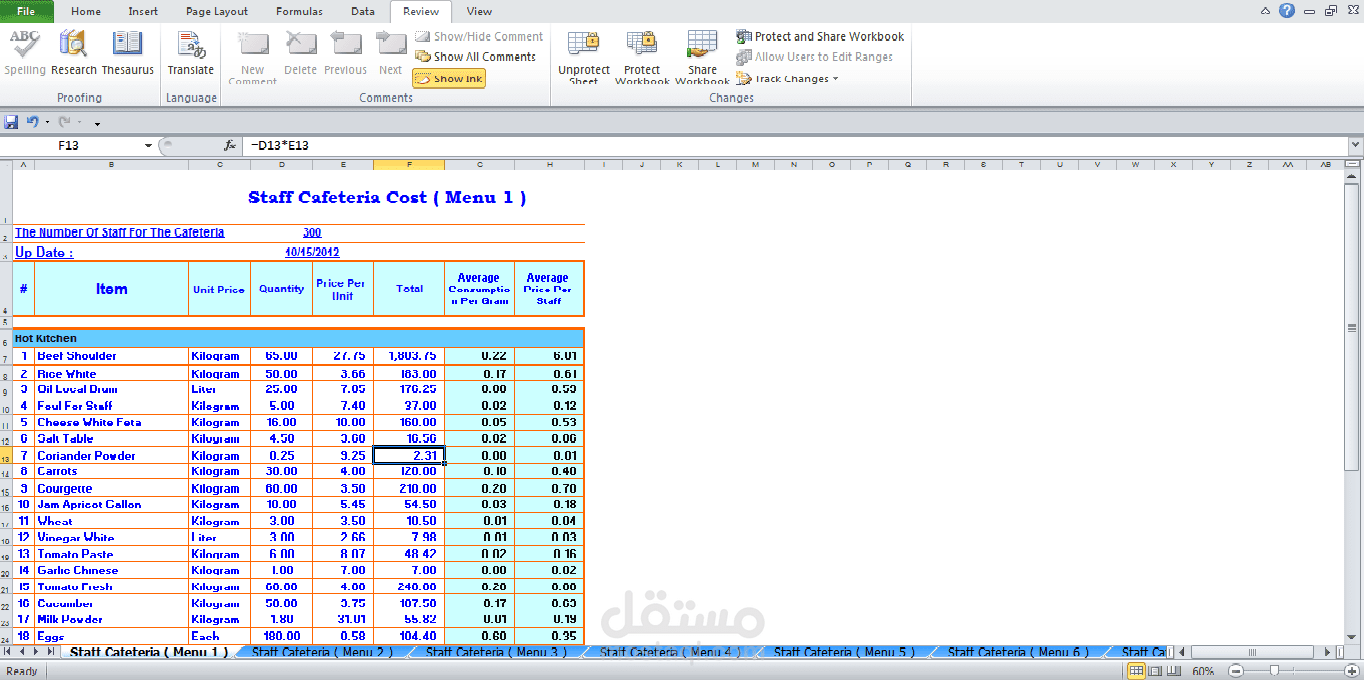Toggle Show All Comments

coord(476,57)
